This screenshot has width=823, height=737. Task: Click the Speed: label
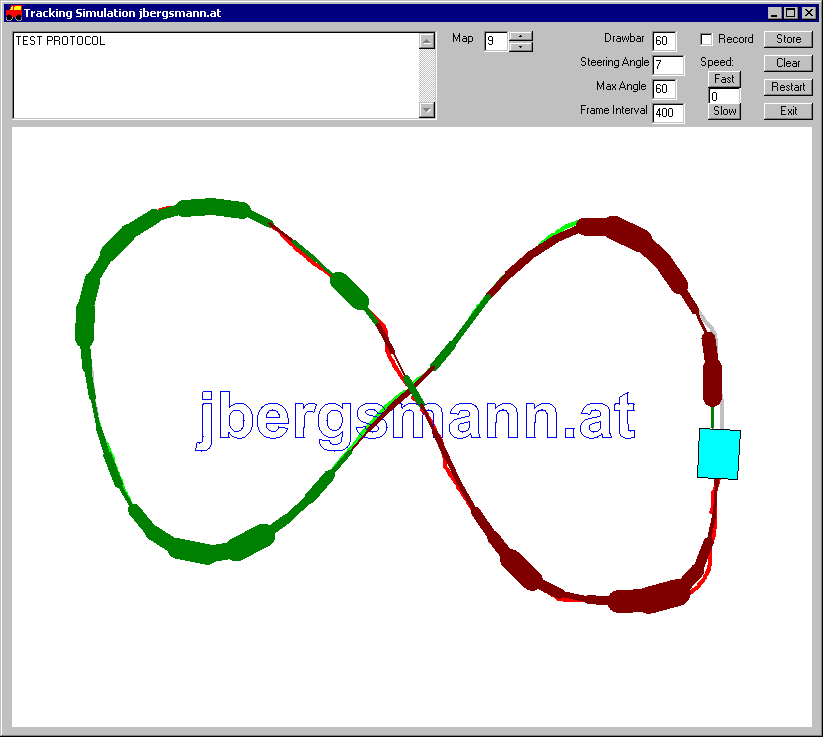pos(717,62)
